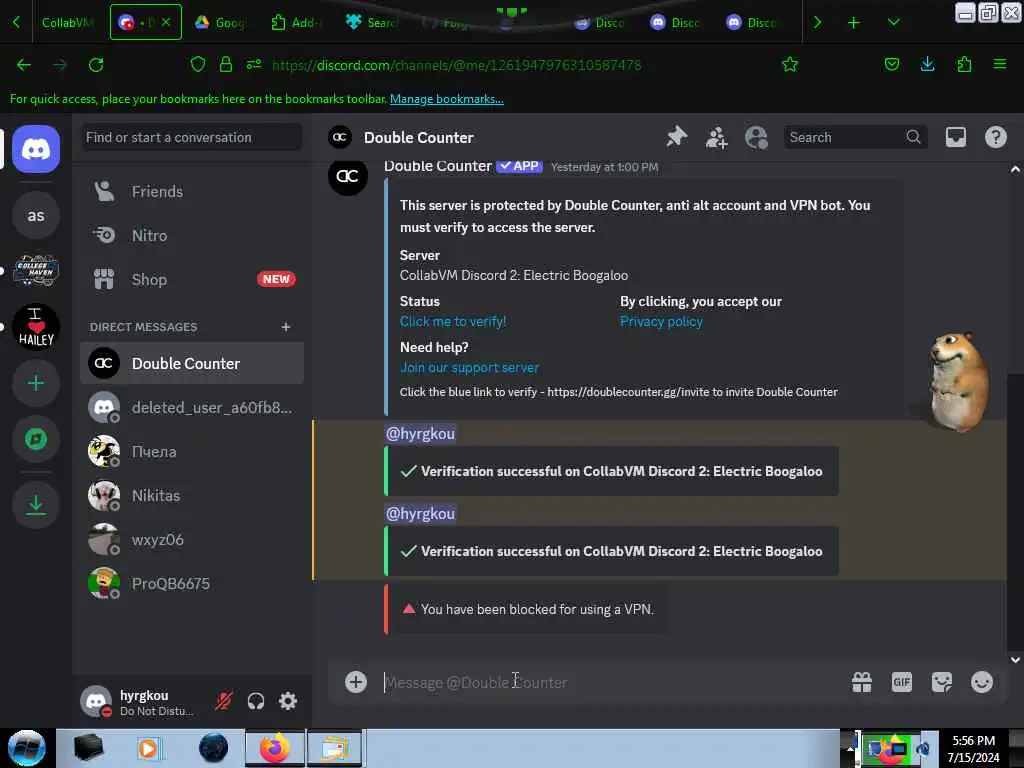Switch to the Google Drive tab
This screenshot has width=1024, height=768.
click(x=220, y=23)
